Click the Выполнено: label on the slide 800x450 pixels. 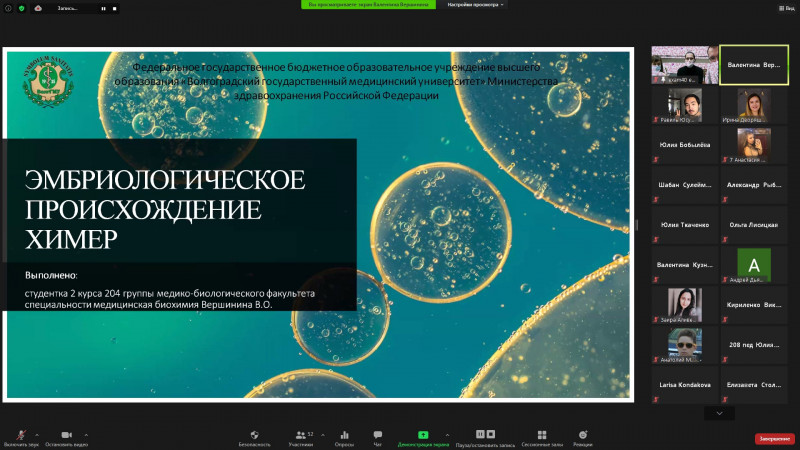point(51,275)
